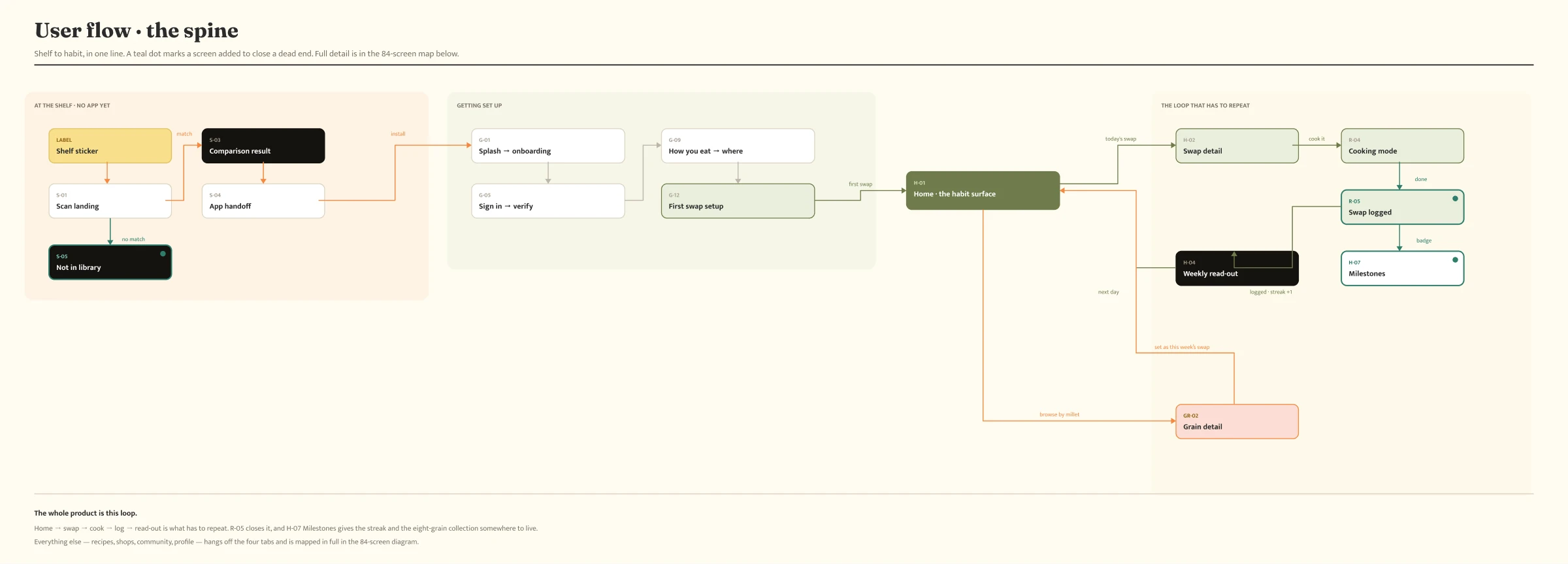Click the footer line starting 'Everything else'

[226, 542]
